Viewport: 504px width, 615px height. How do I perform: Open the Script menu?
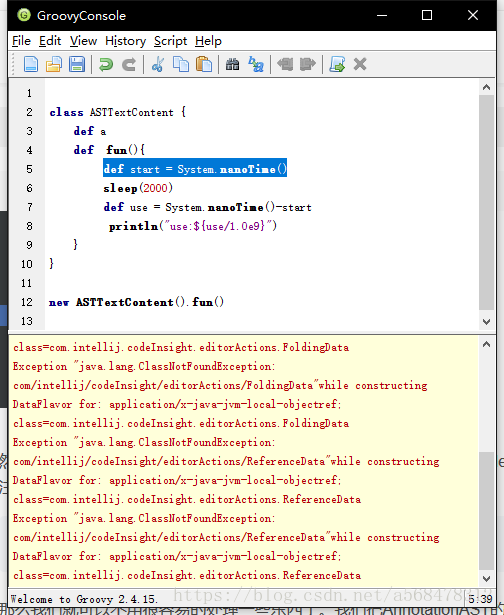(170, 41)
